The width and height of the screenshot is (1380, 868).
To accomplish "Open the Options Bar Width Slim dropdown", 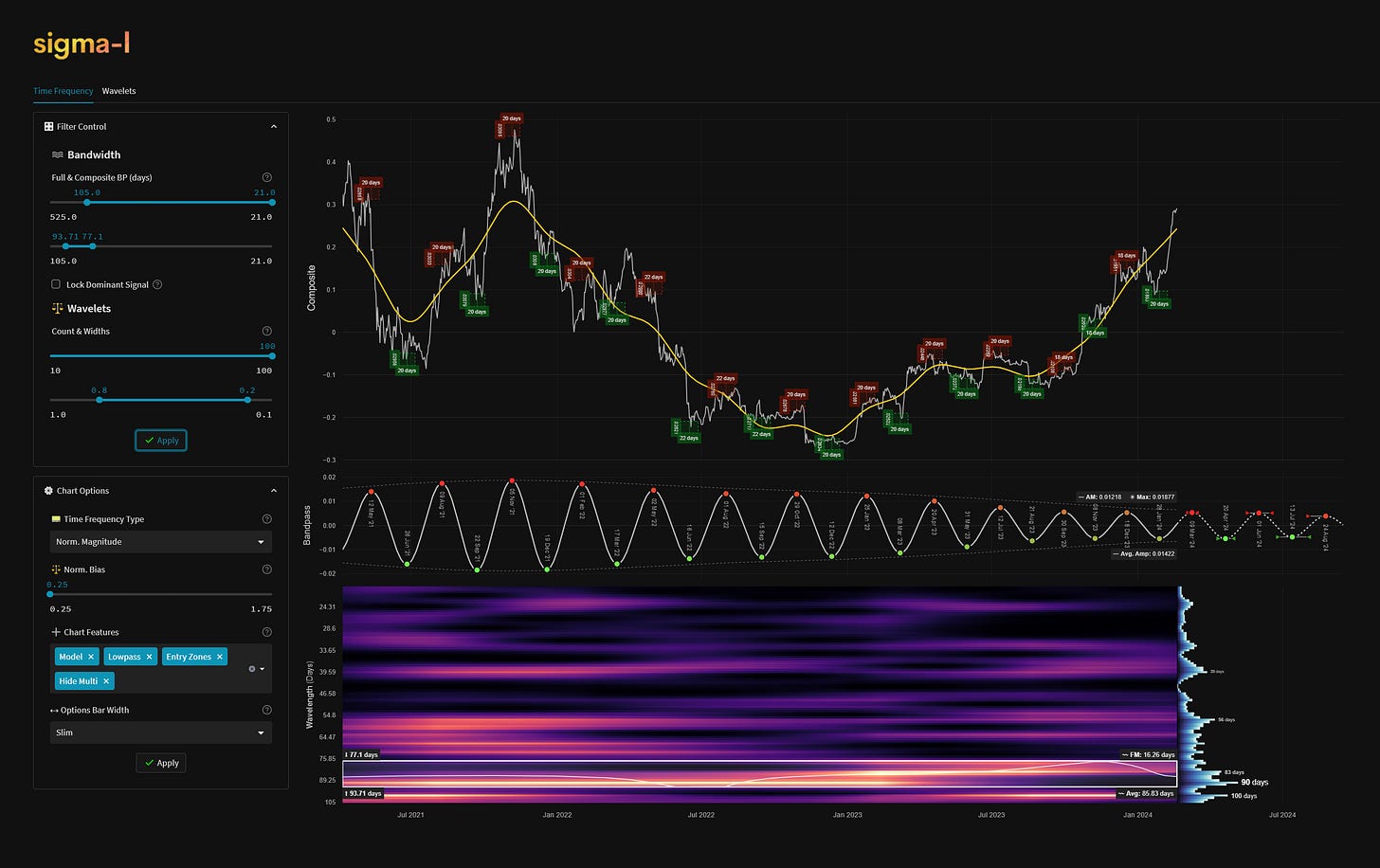I will point(160,732).
